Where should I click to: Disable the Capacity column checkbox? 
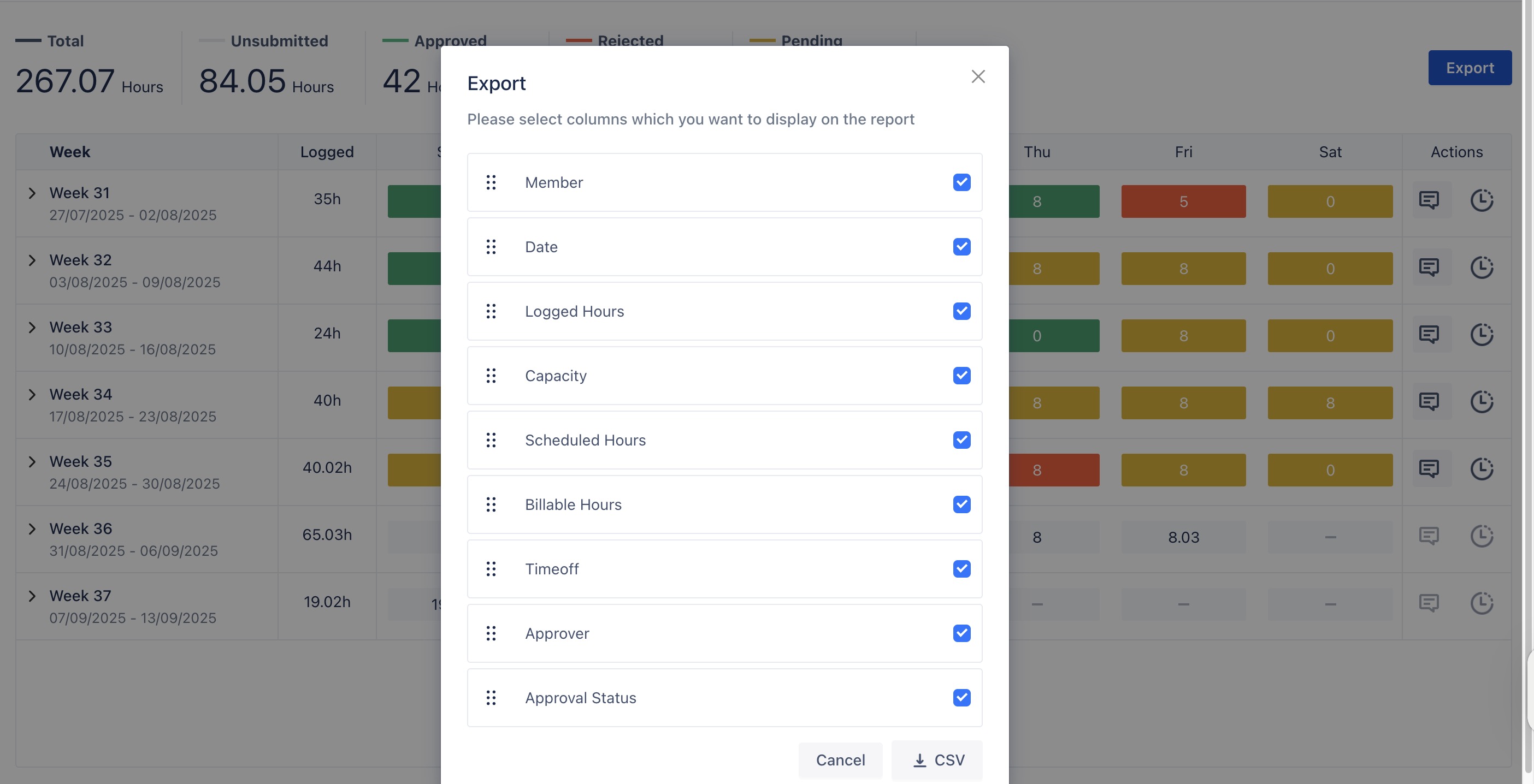[x=961, y=376]
